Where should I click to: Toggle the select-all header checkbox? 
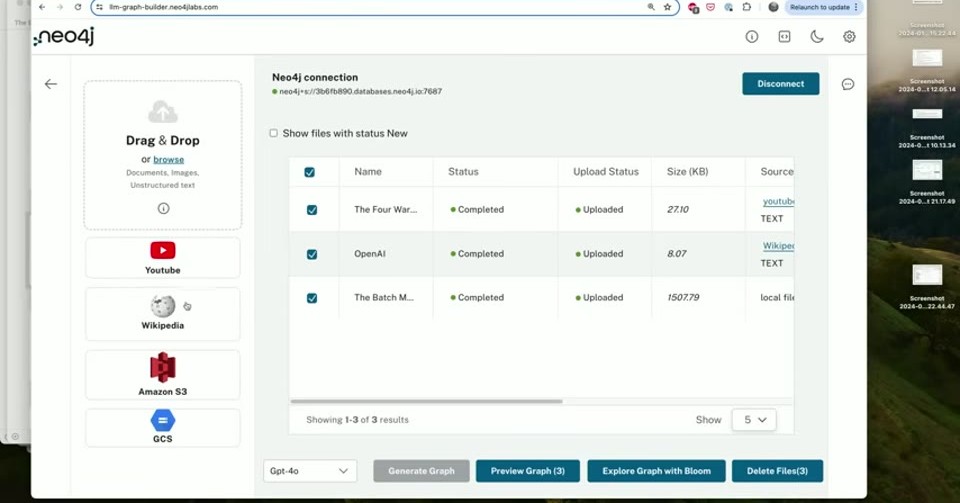(x=309, y=172)
